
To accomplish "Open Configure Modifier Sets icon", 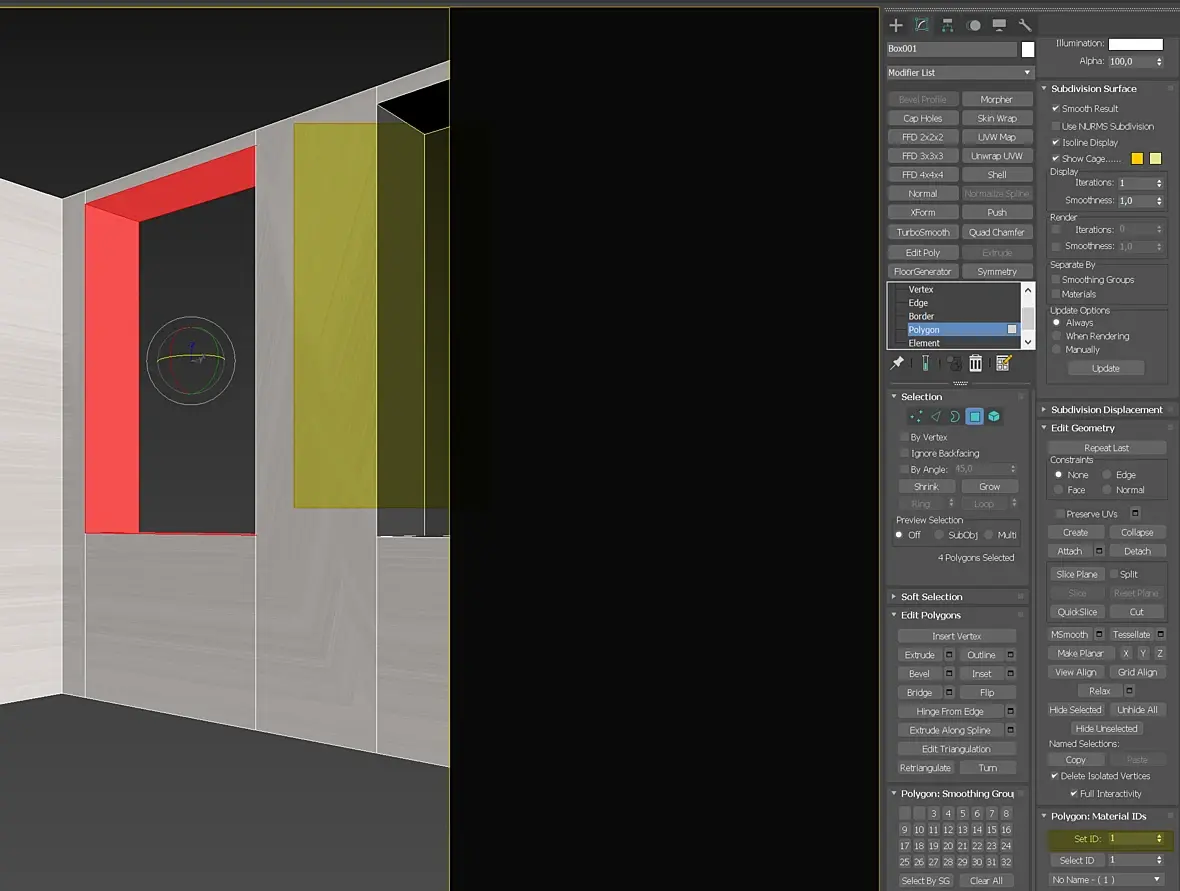I will [1003, 363].
